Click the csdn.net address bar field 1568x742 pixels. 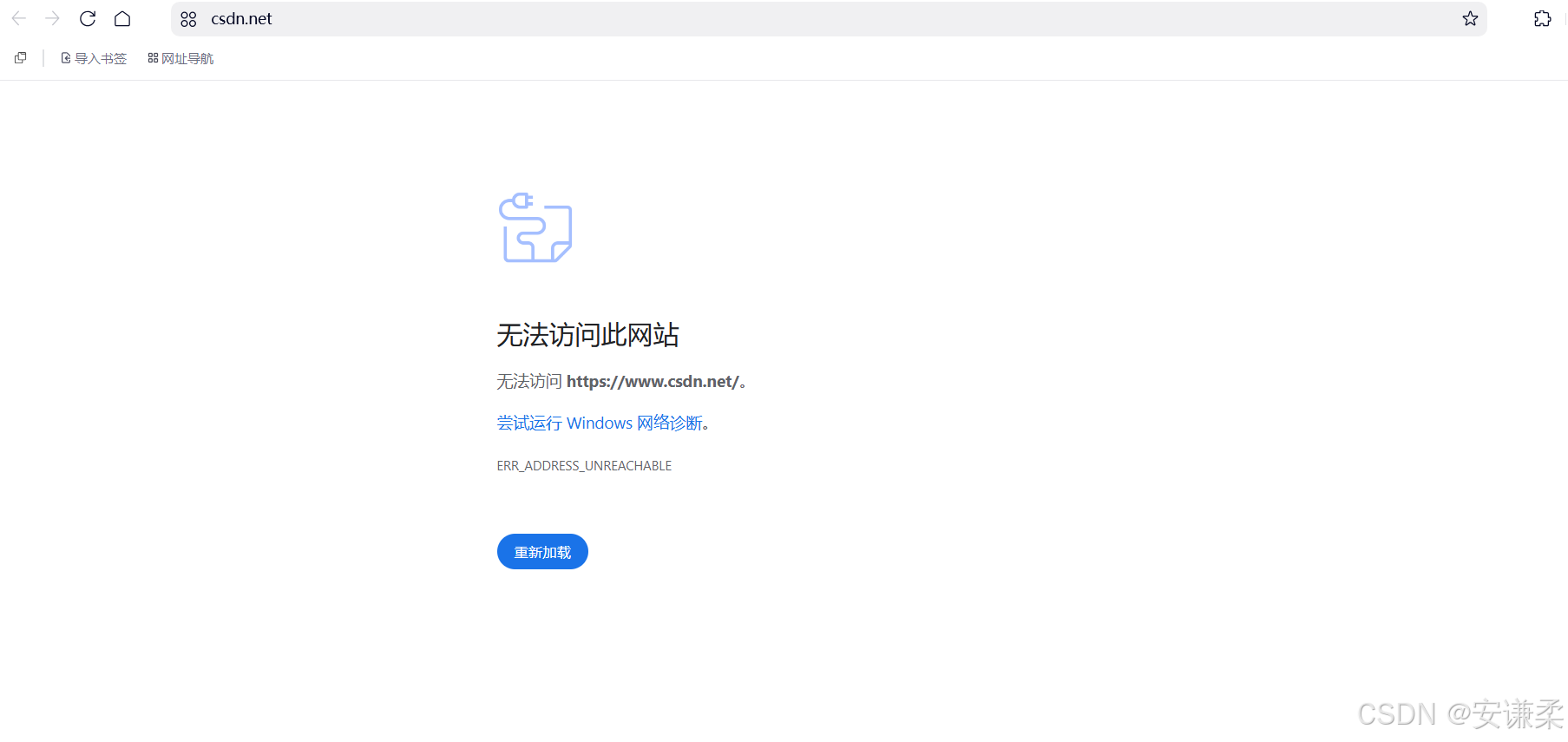[x=829, y=19]
